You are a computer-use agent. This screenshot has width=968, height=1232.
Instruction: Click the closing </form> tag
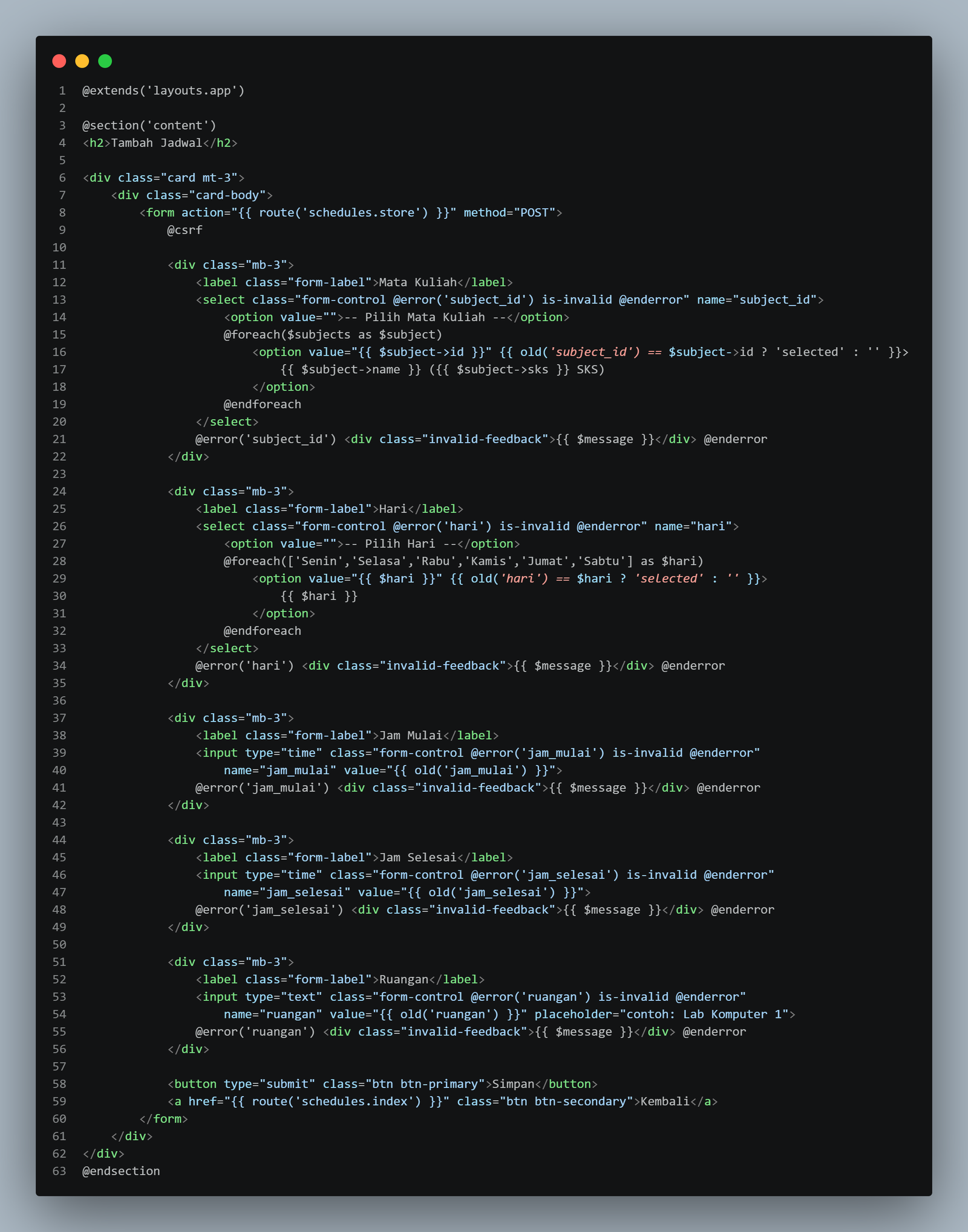click(164, 1119)
